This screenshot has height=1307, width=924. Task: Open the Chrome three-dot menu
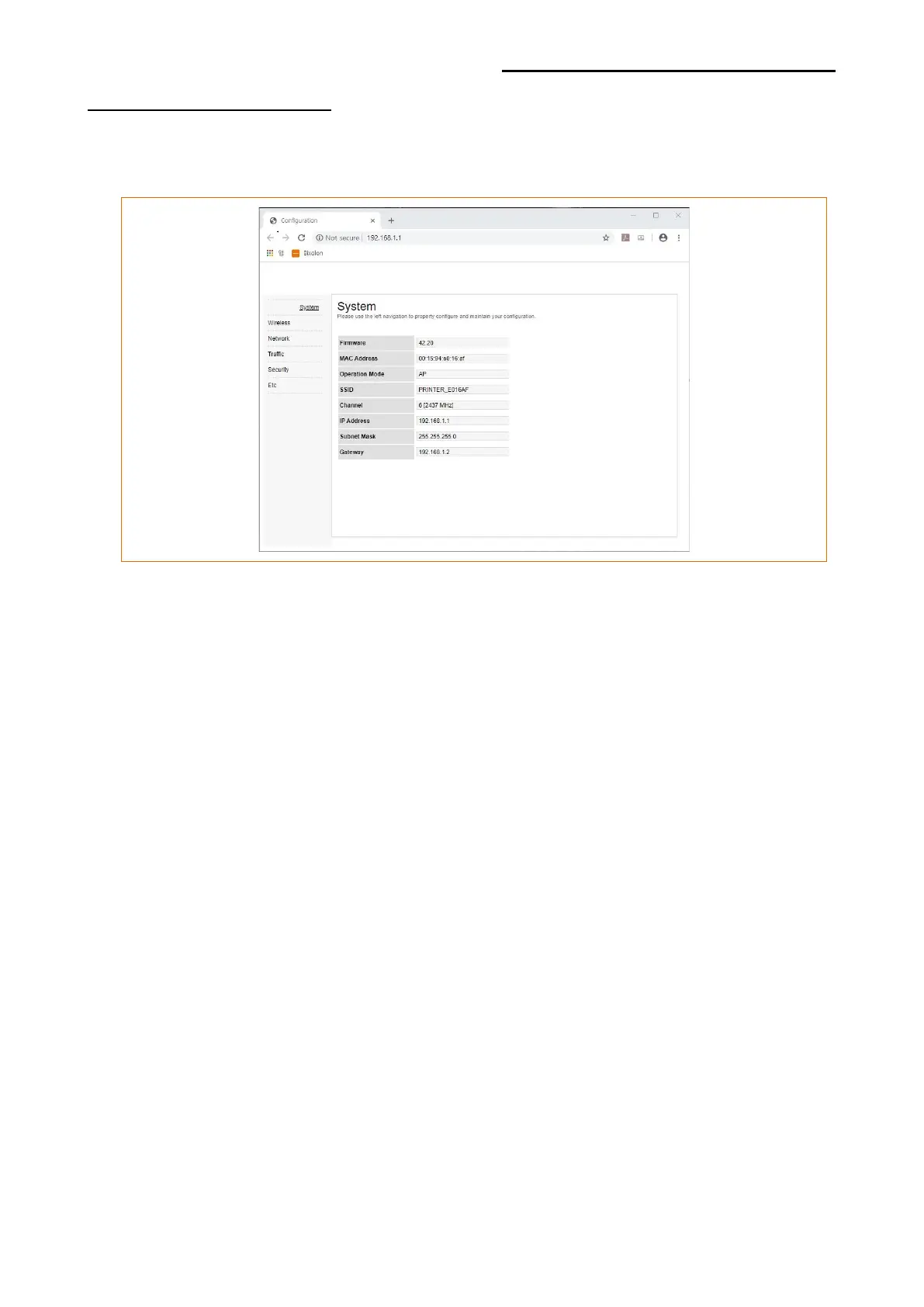pos(679,237)
